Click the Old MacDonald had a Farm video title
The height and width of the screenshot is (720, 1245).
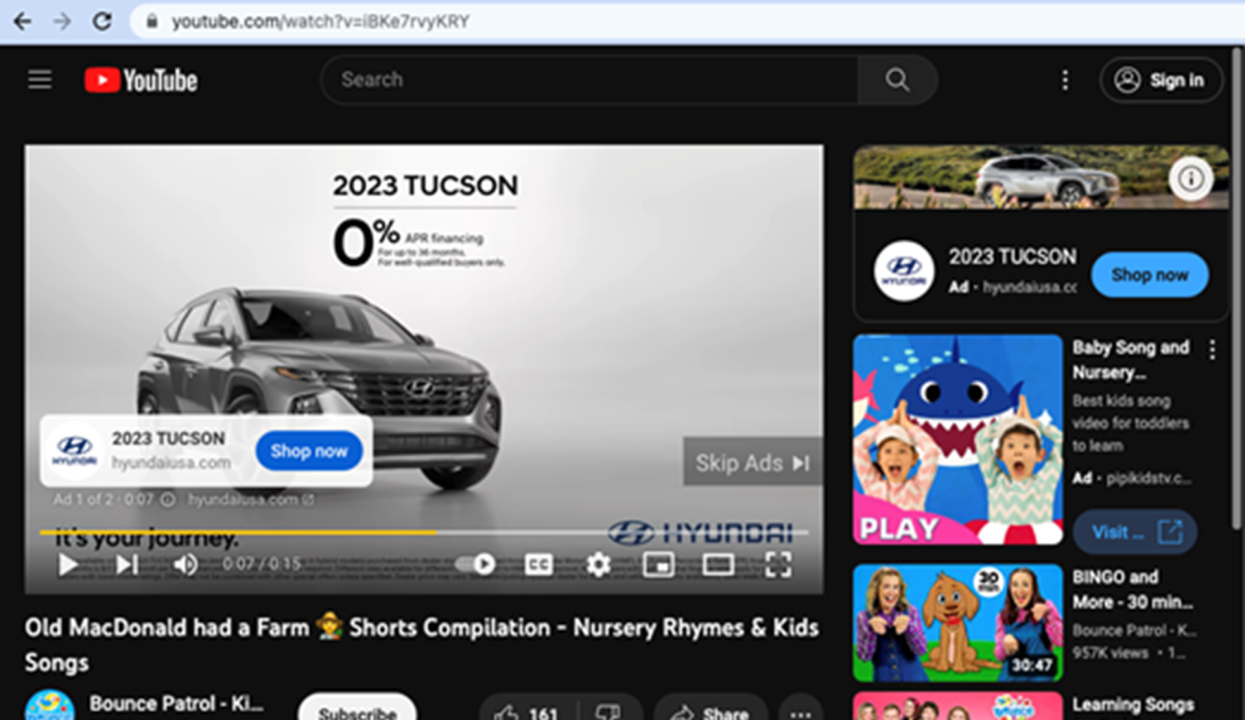click(422, 645)
